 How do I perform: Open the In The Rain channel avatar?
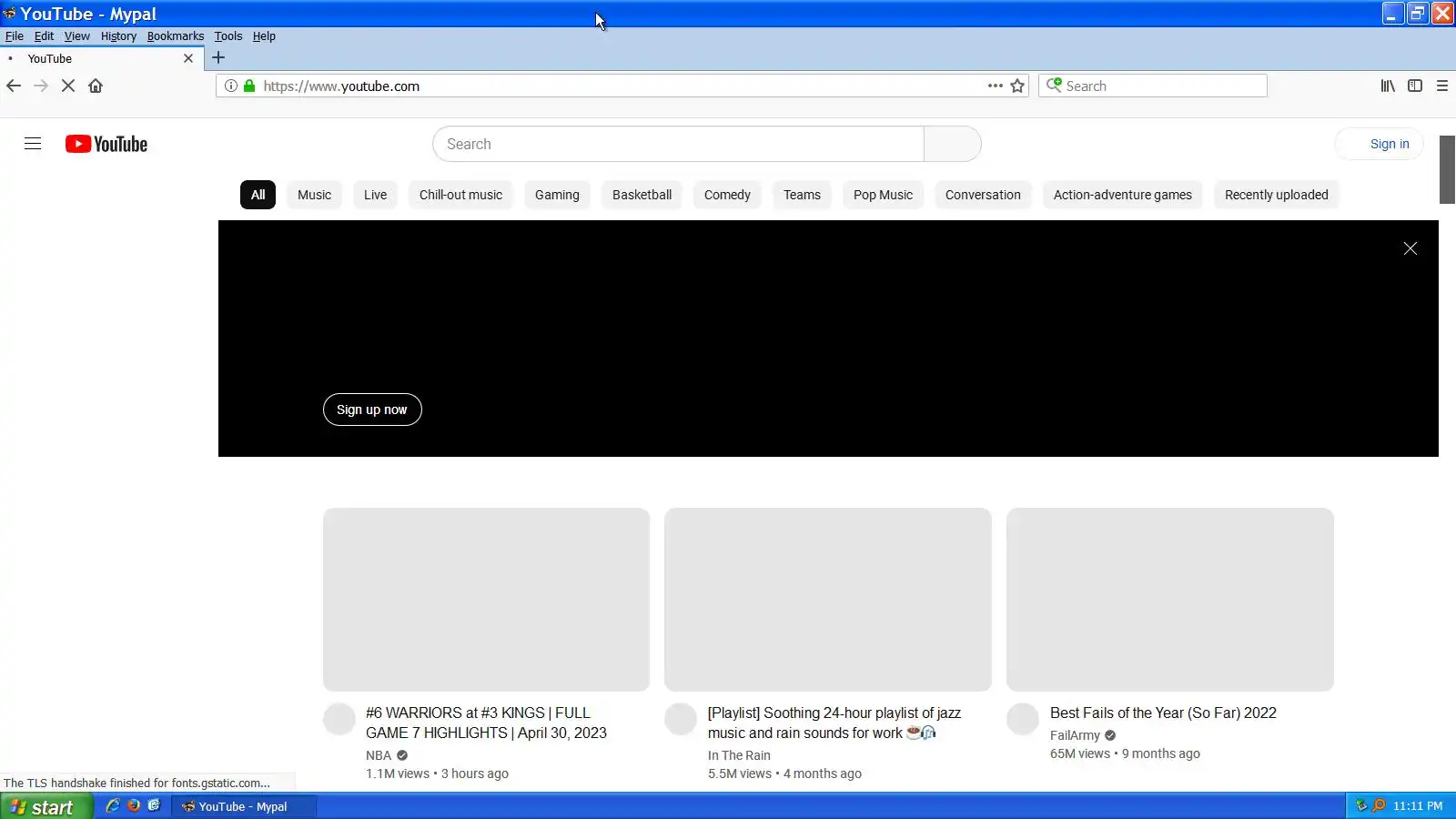(x=681, y=719)
